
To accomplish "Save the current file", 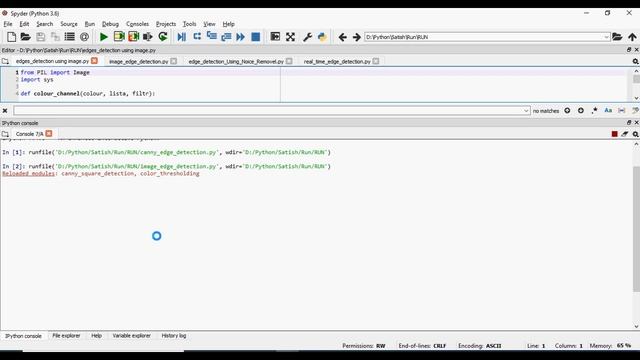I will click(40, 37).
